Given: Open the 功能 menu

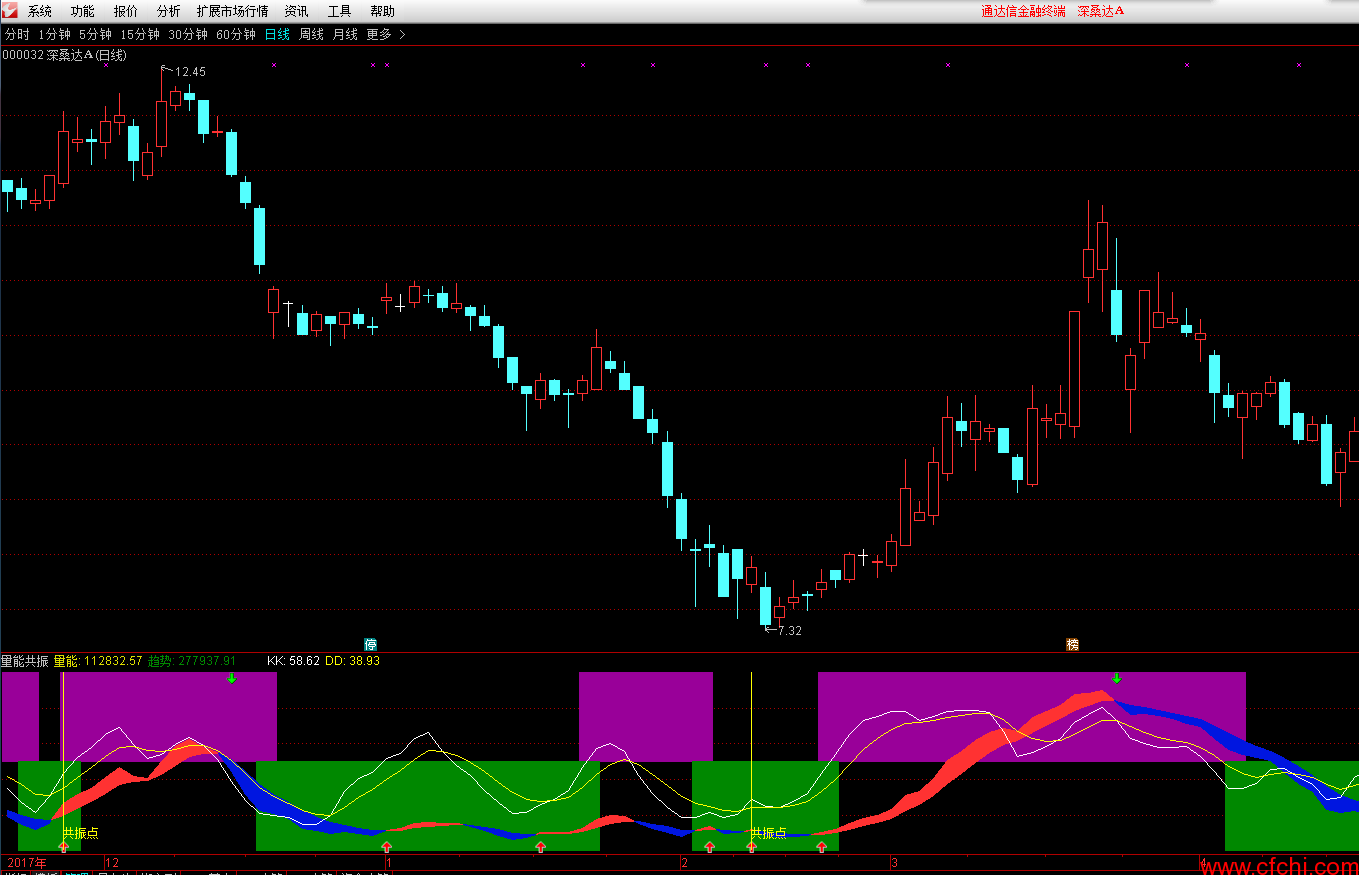Looking at the screenshot, I should (82, 11).
